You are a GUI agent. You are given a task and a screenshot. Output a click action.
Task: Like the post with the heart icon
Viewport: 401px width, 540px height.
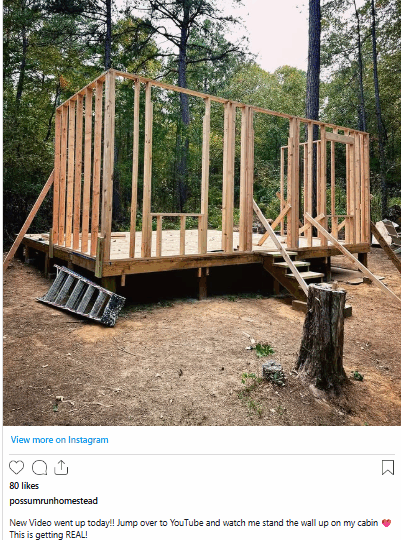click(16, 467)
